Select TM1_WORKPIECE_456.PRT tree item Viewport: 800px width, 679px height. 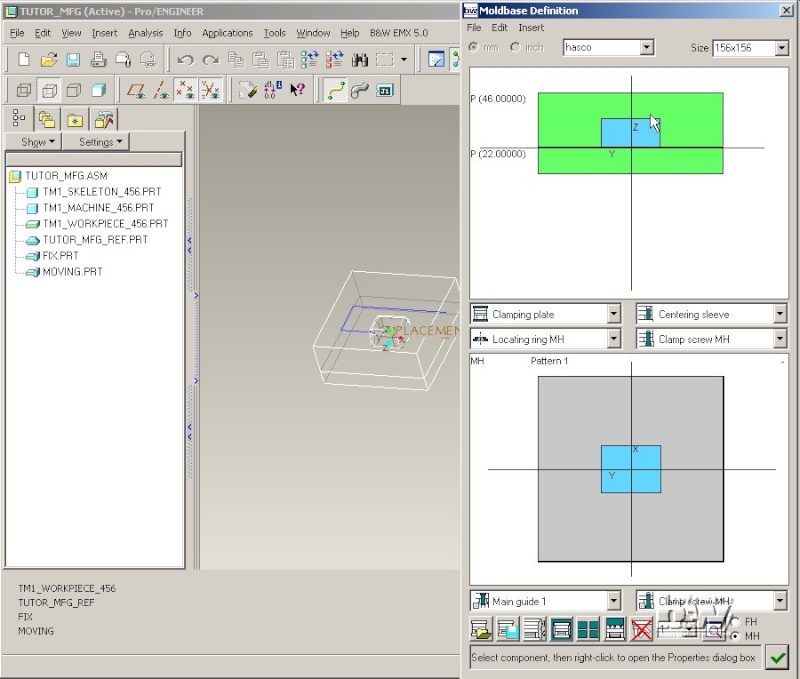(105, 223)
